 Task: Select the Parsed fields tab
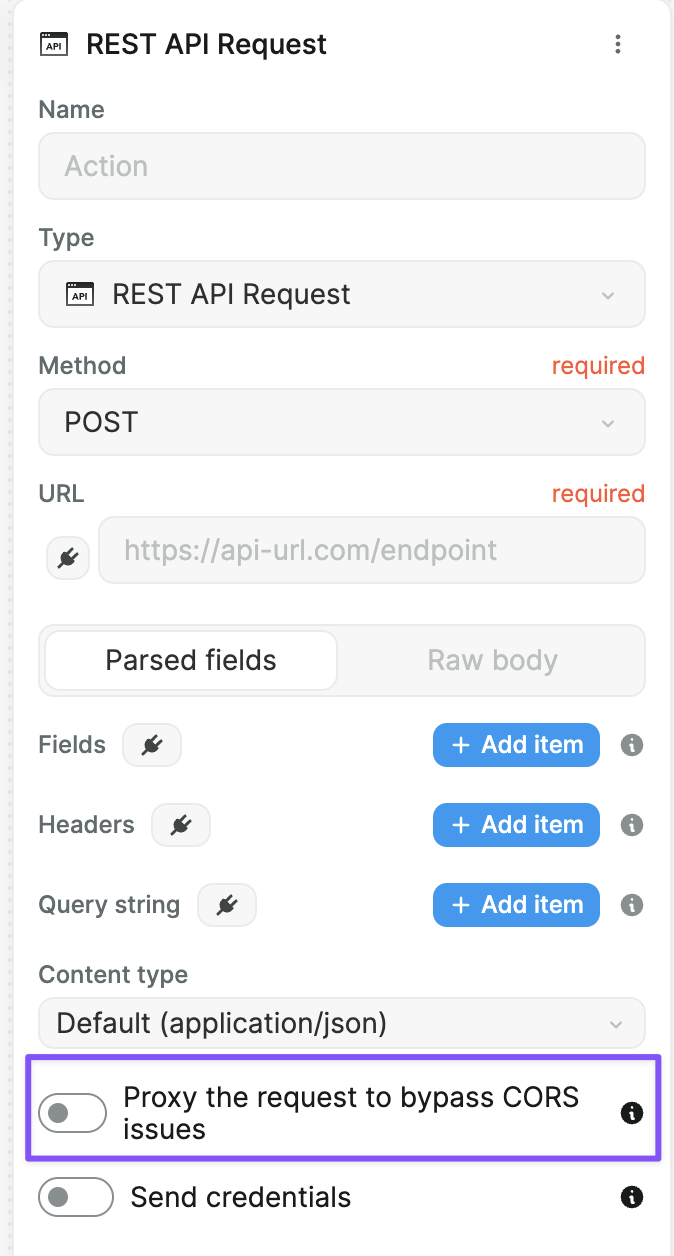[189, 660]
